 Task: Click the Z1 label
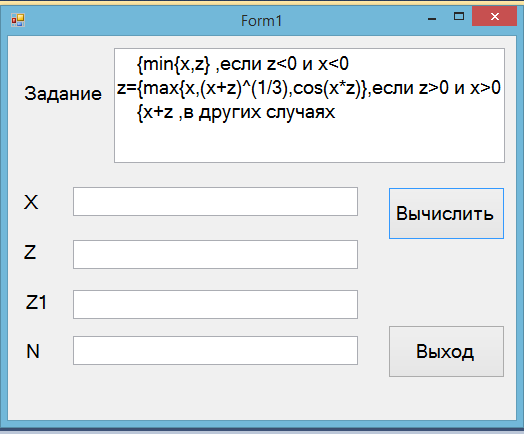tap(36, 302)
